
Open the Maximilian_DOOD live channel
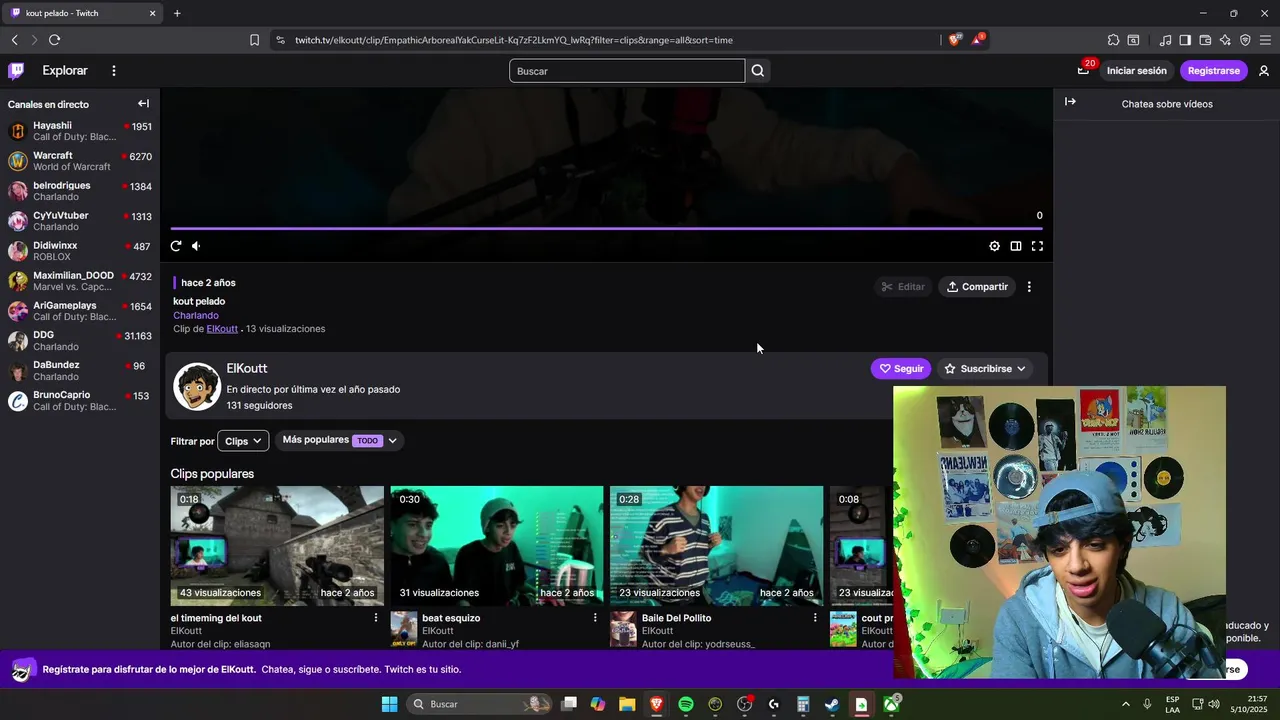[80, 281]
